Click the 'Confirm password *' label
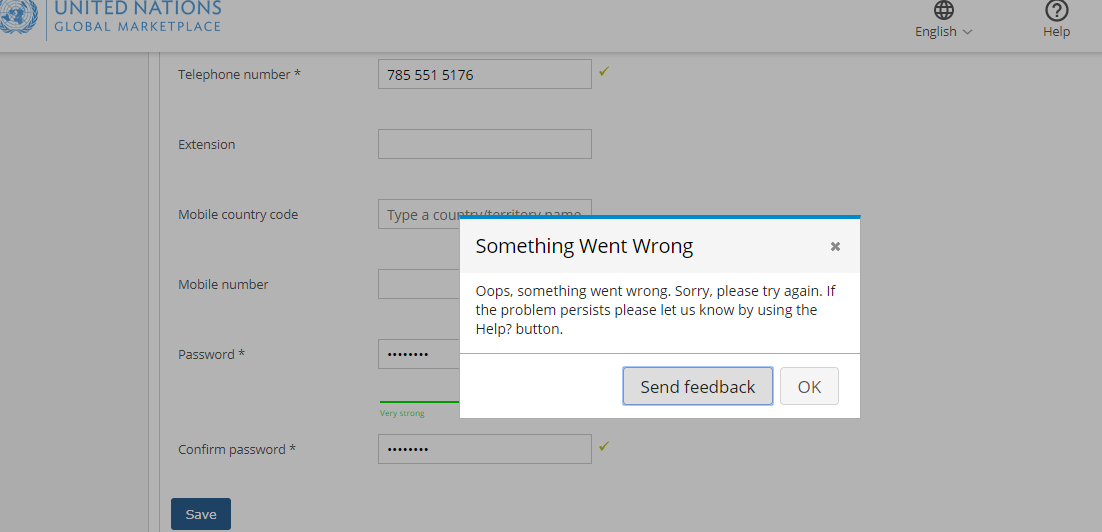The image size is (1102, 532). click(237, 449)
